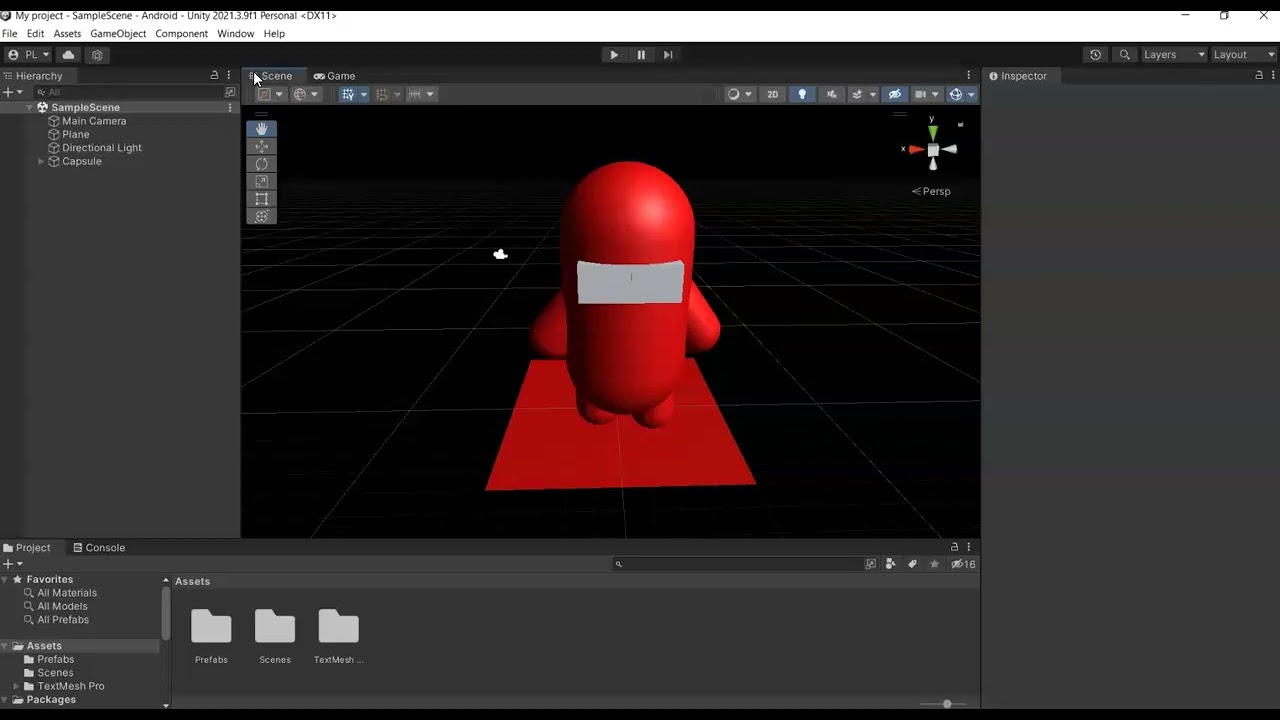The height and width of the screenshot is (720, 1280).
Task: Toggle Persp perspective label
Action: click(x=931, y=191)
